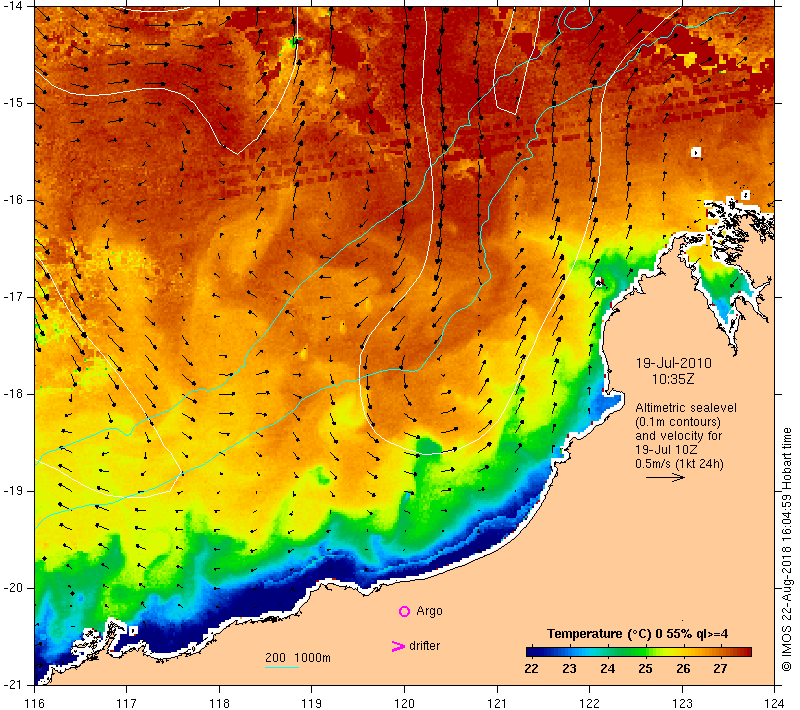Click the 'drifter' legend label
This screenshot has width=800, height=710.
[424, 646]
